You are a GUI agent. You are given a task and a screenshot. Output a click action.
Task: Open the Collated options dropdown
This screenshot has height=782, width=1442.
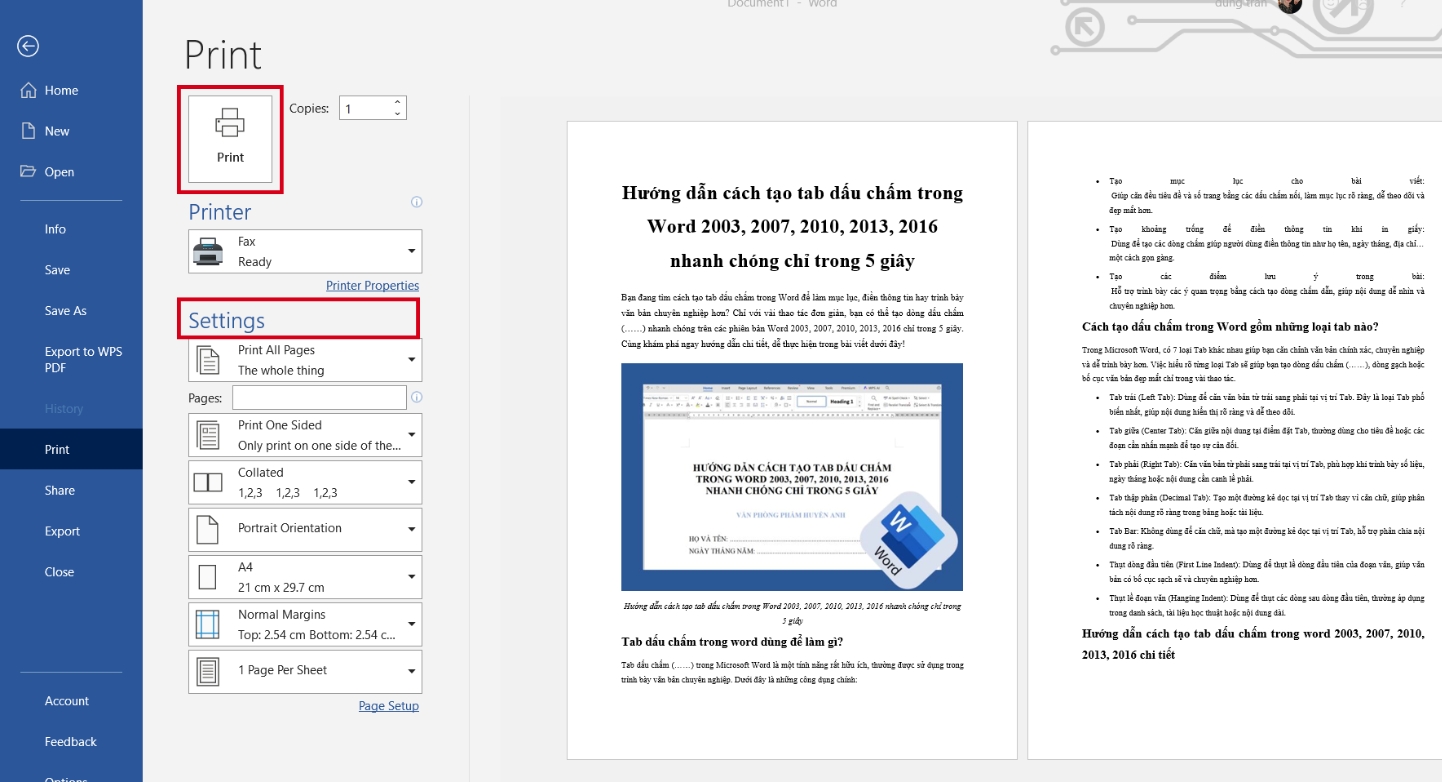[x=305, y=482]
